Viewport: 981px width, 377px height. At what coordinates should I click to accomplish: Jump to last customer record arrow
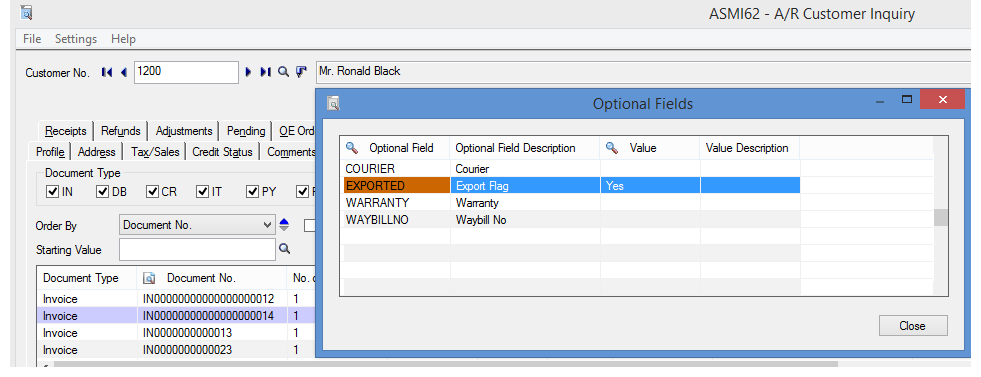265,73
